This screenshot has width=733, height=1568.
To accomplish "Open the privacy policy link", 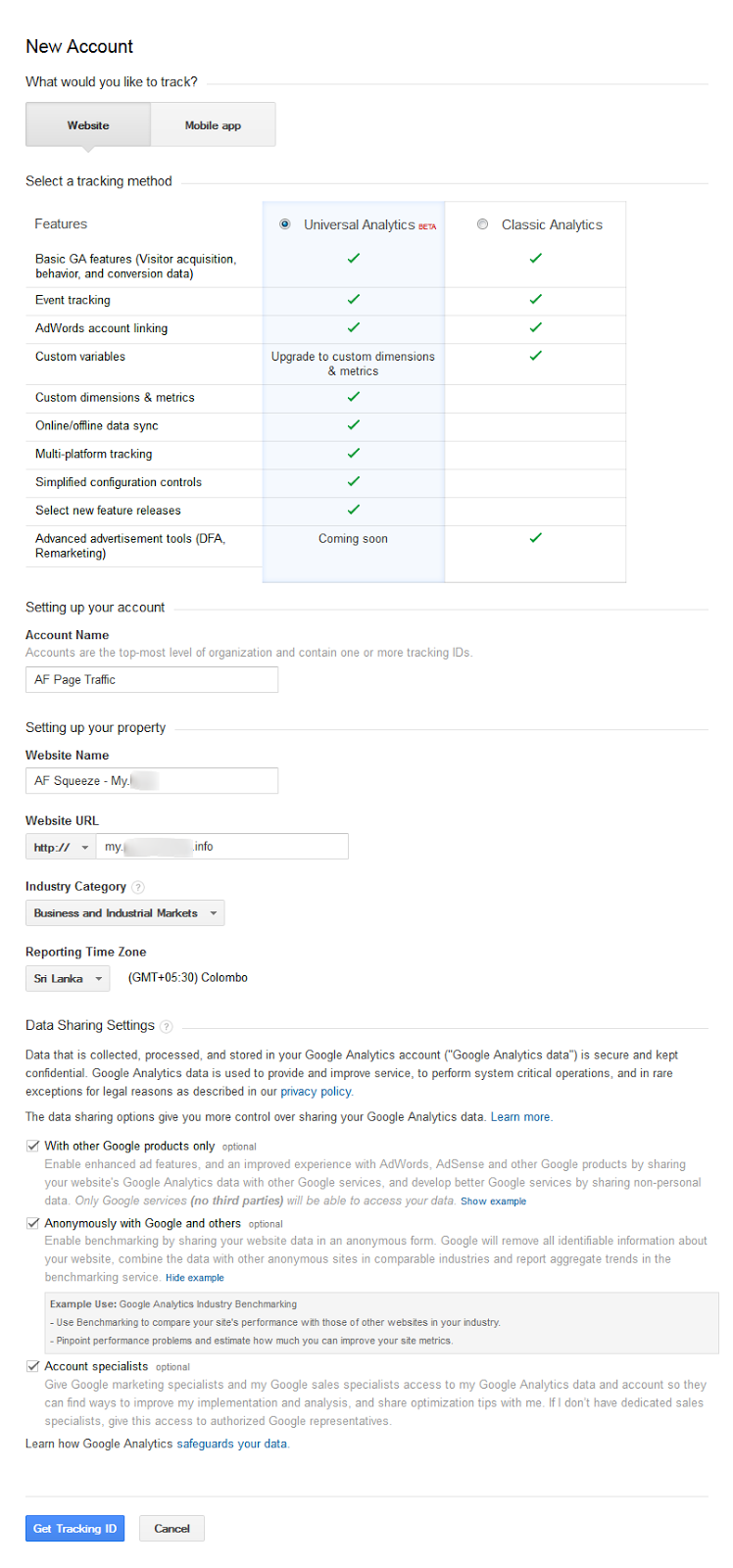I will coord(316,1092).
